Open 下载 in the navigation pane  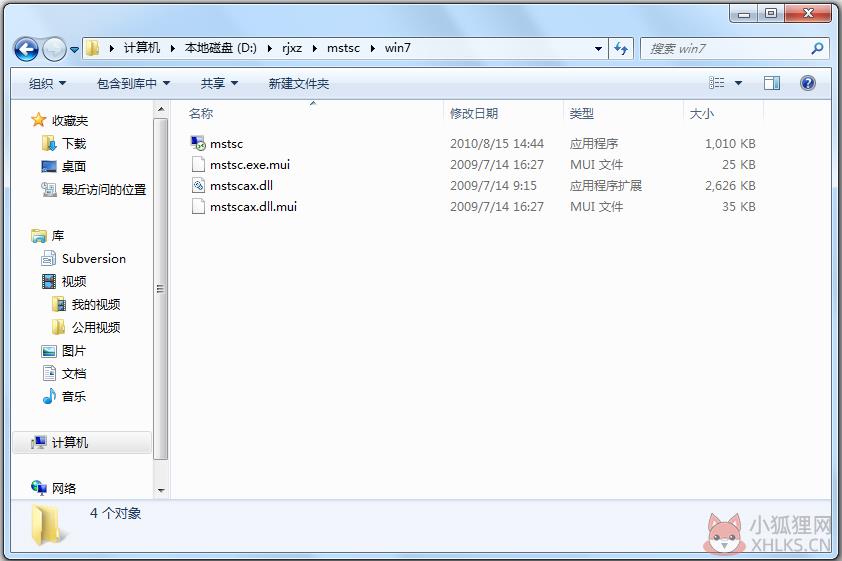pyautogui.click(x=74, y=143)
